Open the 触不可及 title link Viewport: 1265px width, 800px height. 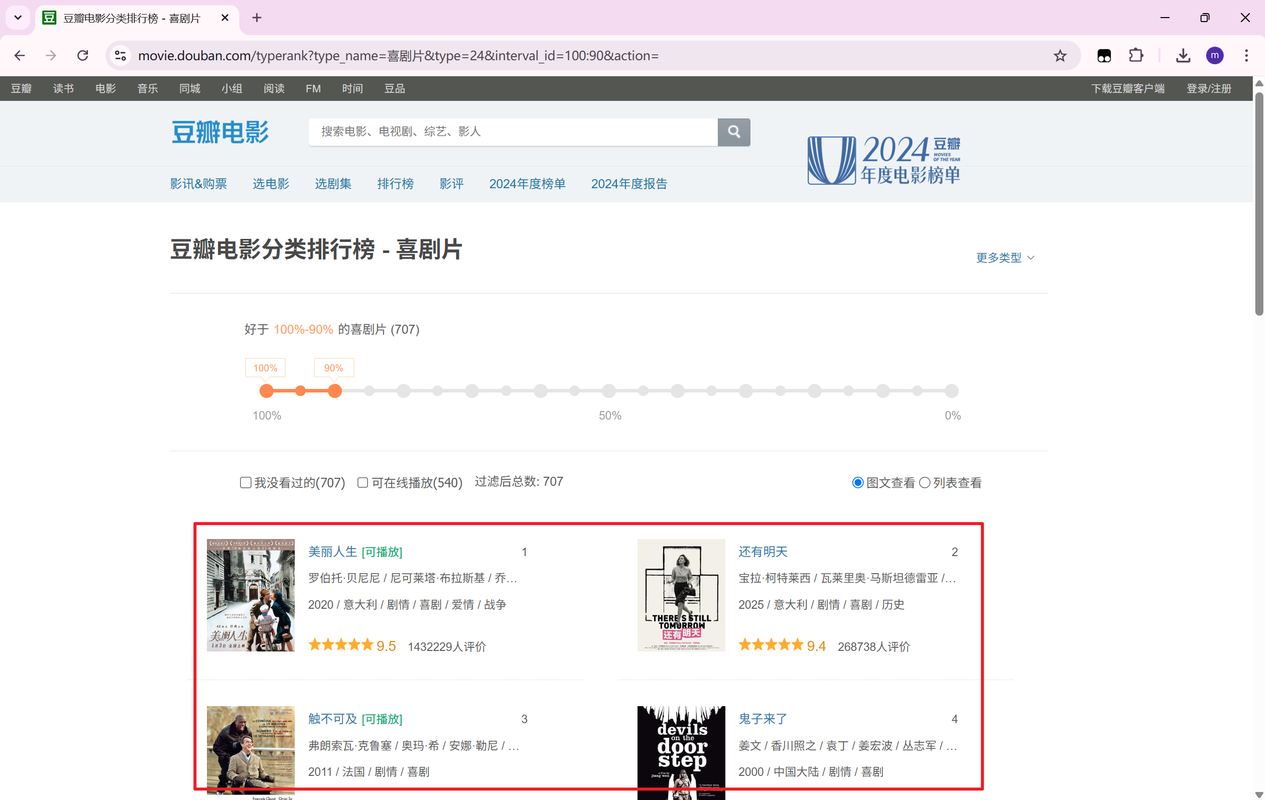click(x=333, y=719)
